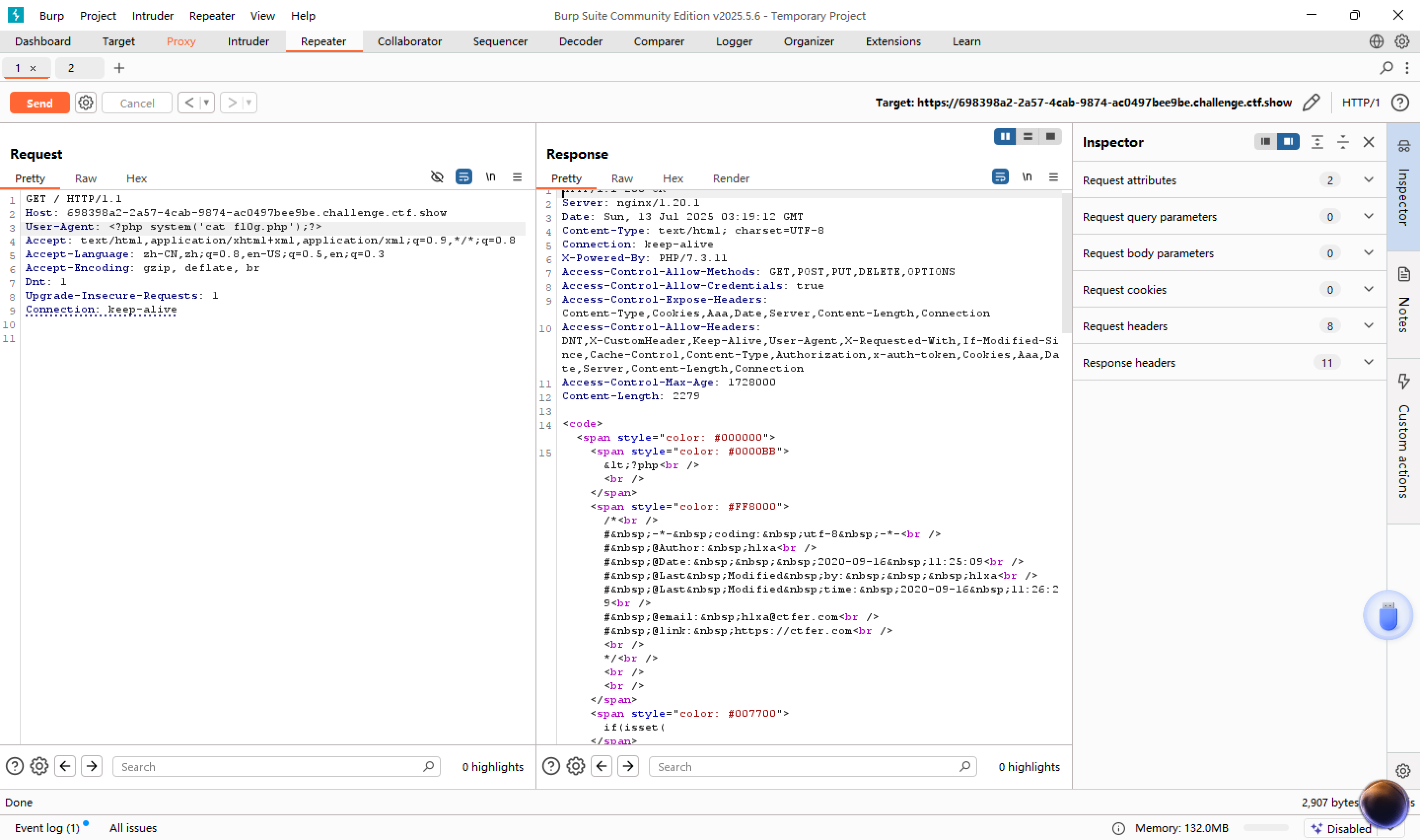
Task: Click the Custom actions sidebar icon
Action: point(1403,381)
